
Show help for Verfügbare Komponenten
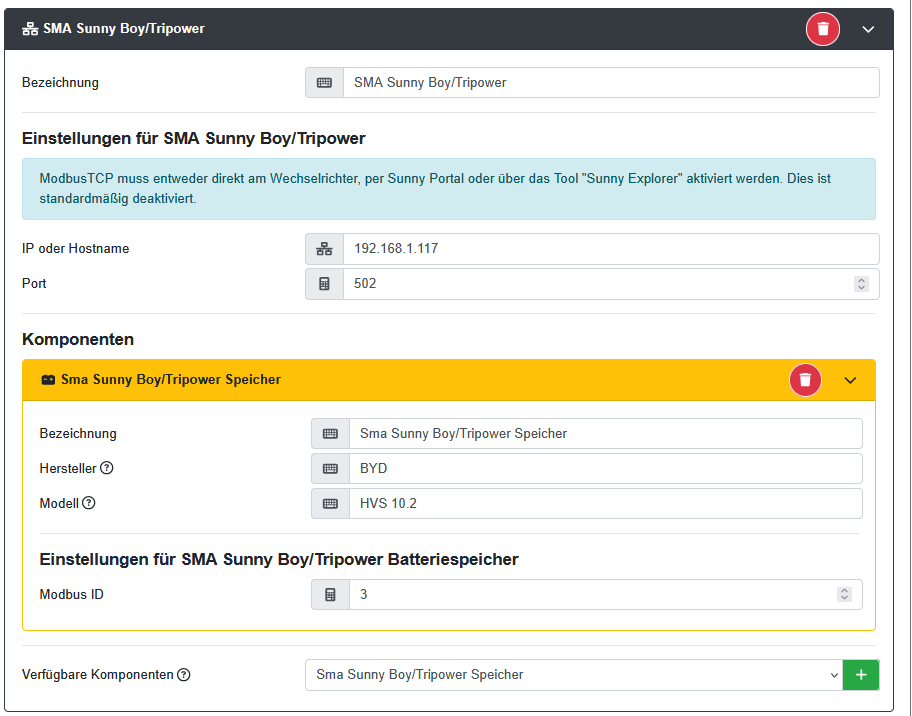(184, 675)
